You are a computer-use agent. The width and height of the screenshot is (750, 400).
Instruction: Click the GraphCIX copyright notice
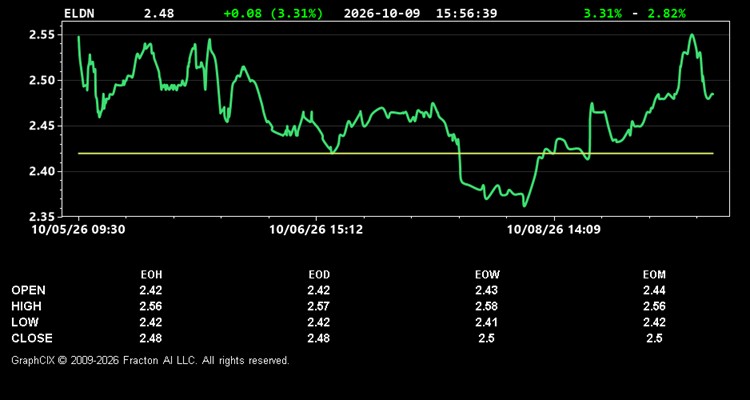coord(150,360)
